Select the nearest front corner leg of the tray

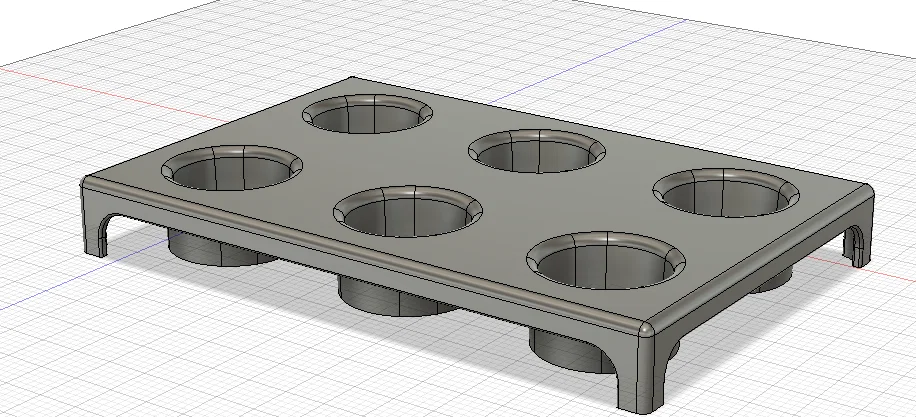point(640,374)
